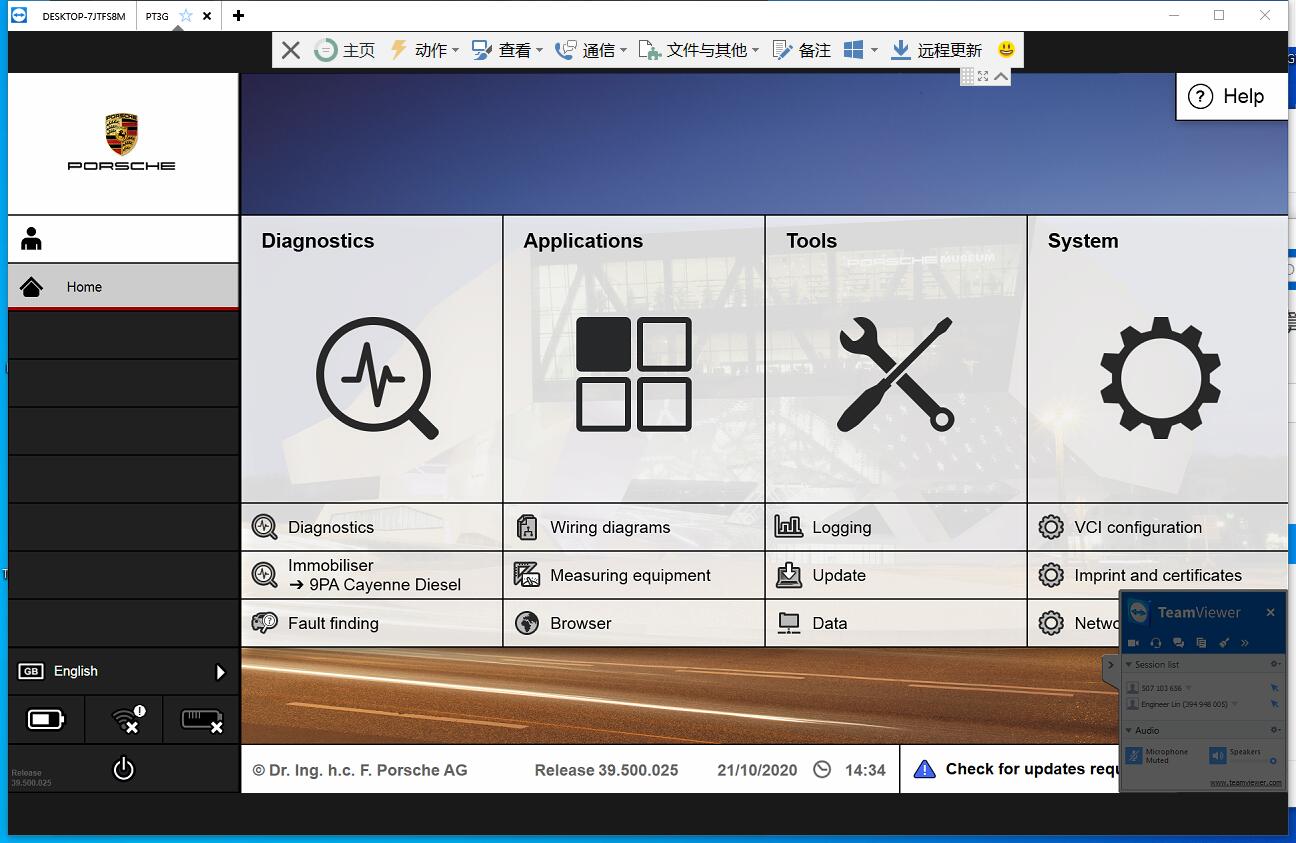Click the clock icon in status bar
Image resolution: width=1296 pixels, height=843 pixels.
click(x=822, y=769)
